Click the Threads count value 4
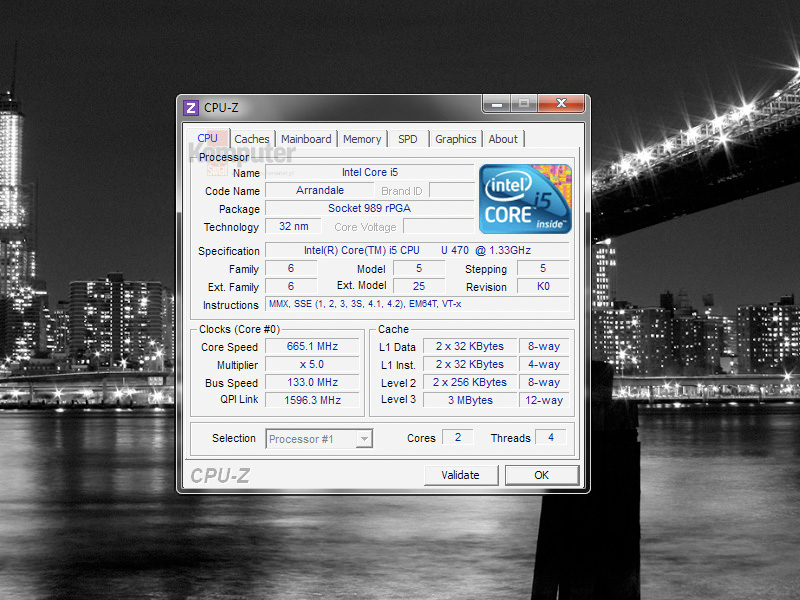 point(551,437)
